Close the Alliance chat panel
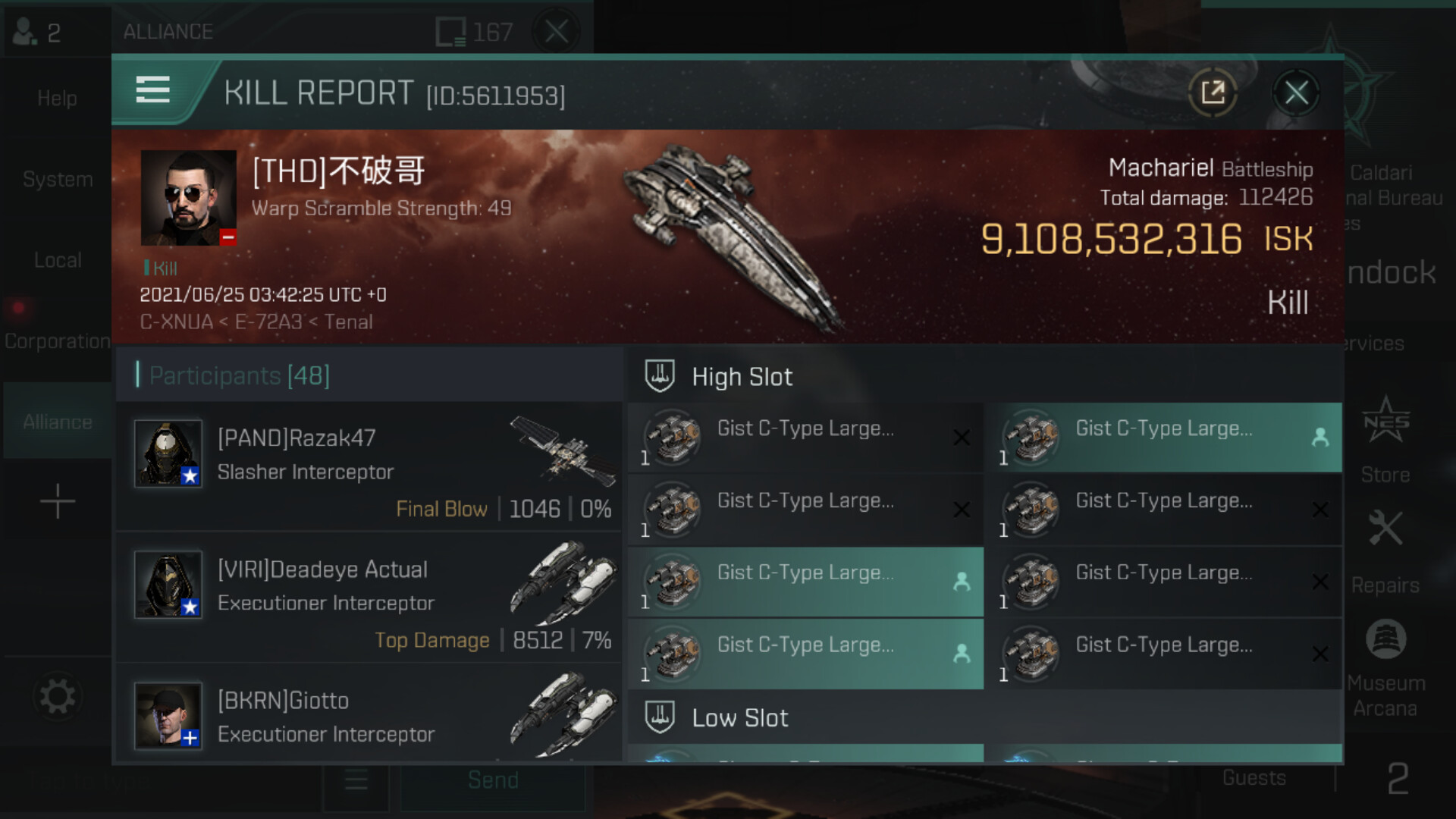Image resolution: width=1456 pixels, height=819 pixels. 557,32
